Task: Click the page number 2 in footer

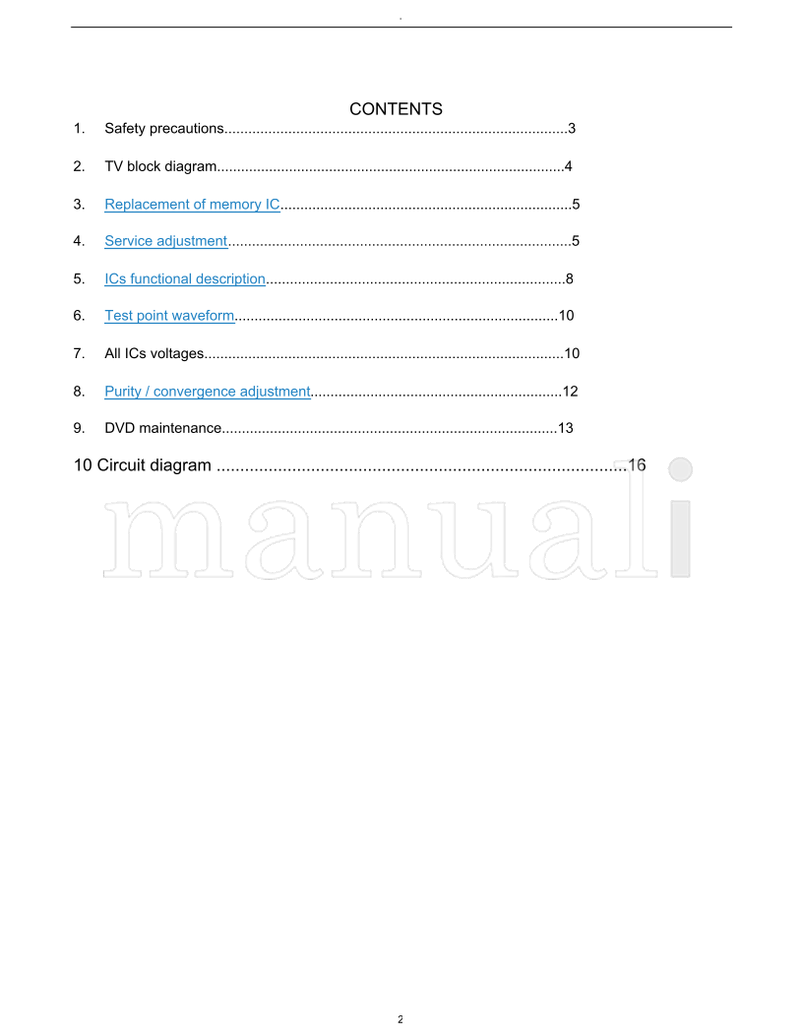Action: [x=400, y=1019]
